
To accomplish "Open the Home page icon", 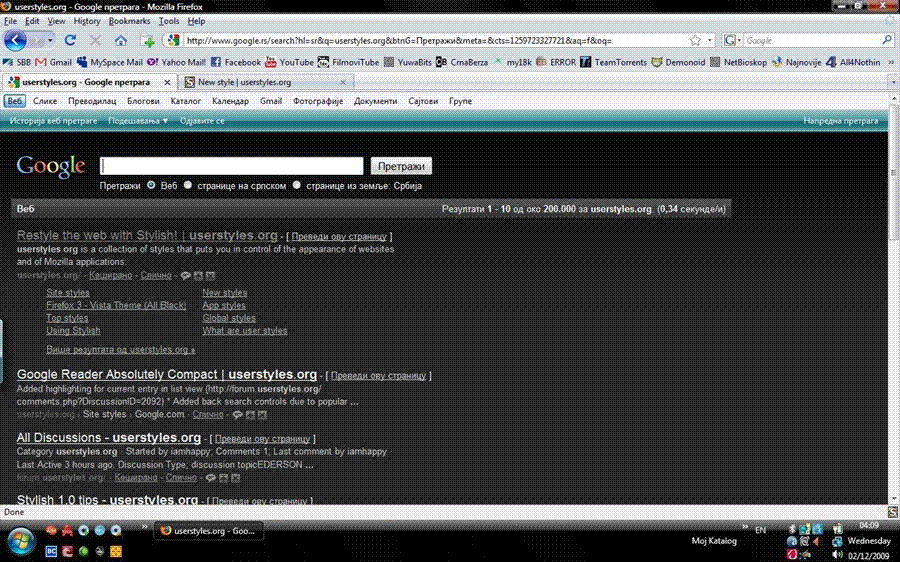I will point(121,40).
